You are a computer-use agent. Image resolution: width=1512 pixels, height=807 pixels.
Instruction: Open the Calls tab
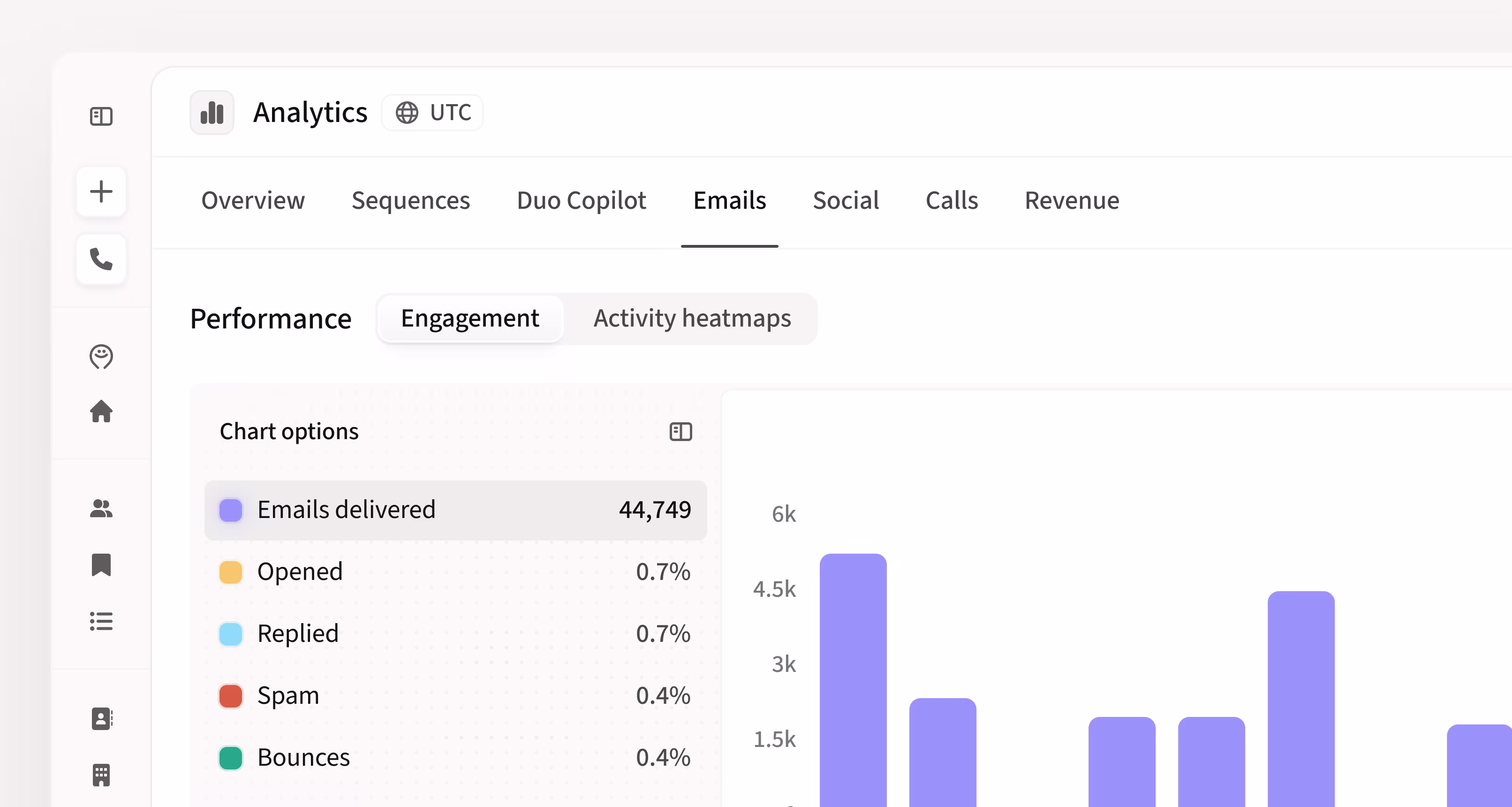952,200
